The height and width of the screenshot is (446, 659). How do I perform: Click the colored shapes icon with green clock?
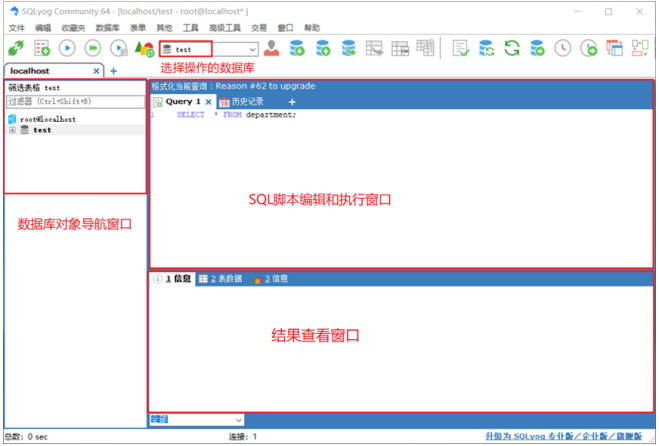[x=144, y=49]
